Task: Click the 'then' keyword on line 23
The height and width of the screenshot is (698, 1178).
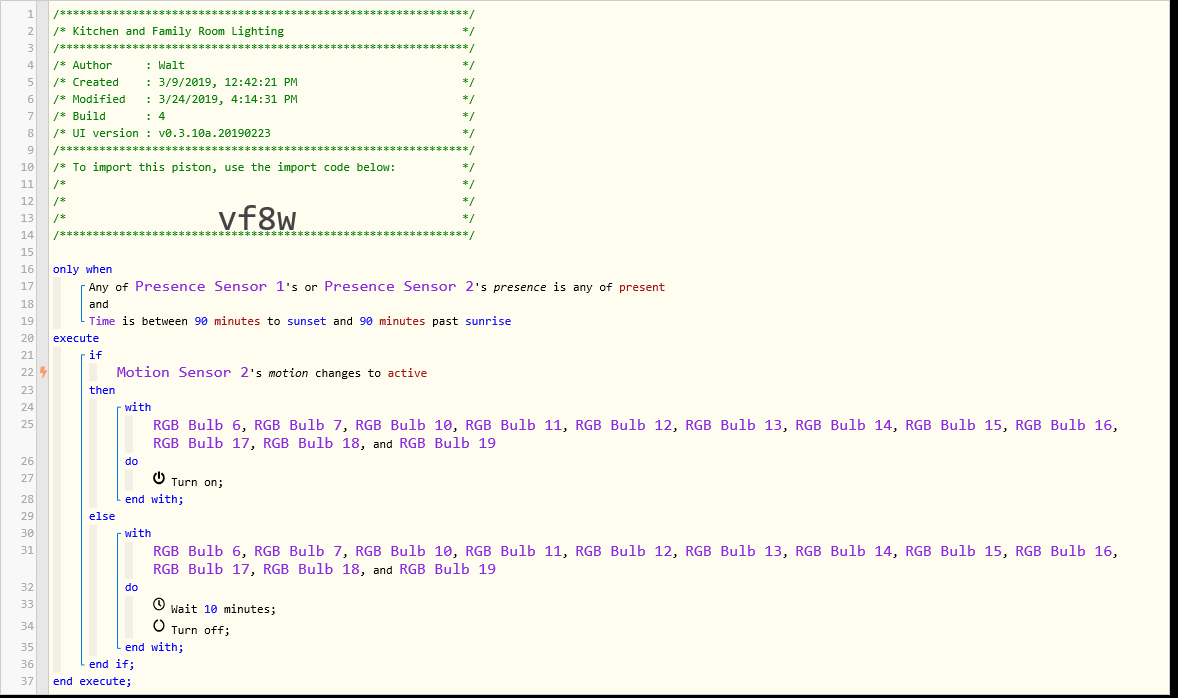Action: click(102, 390)
